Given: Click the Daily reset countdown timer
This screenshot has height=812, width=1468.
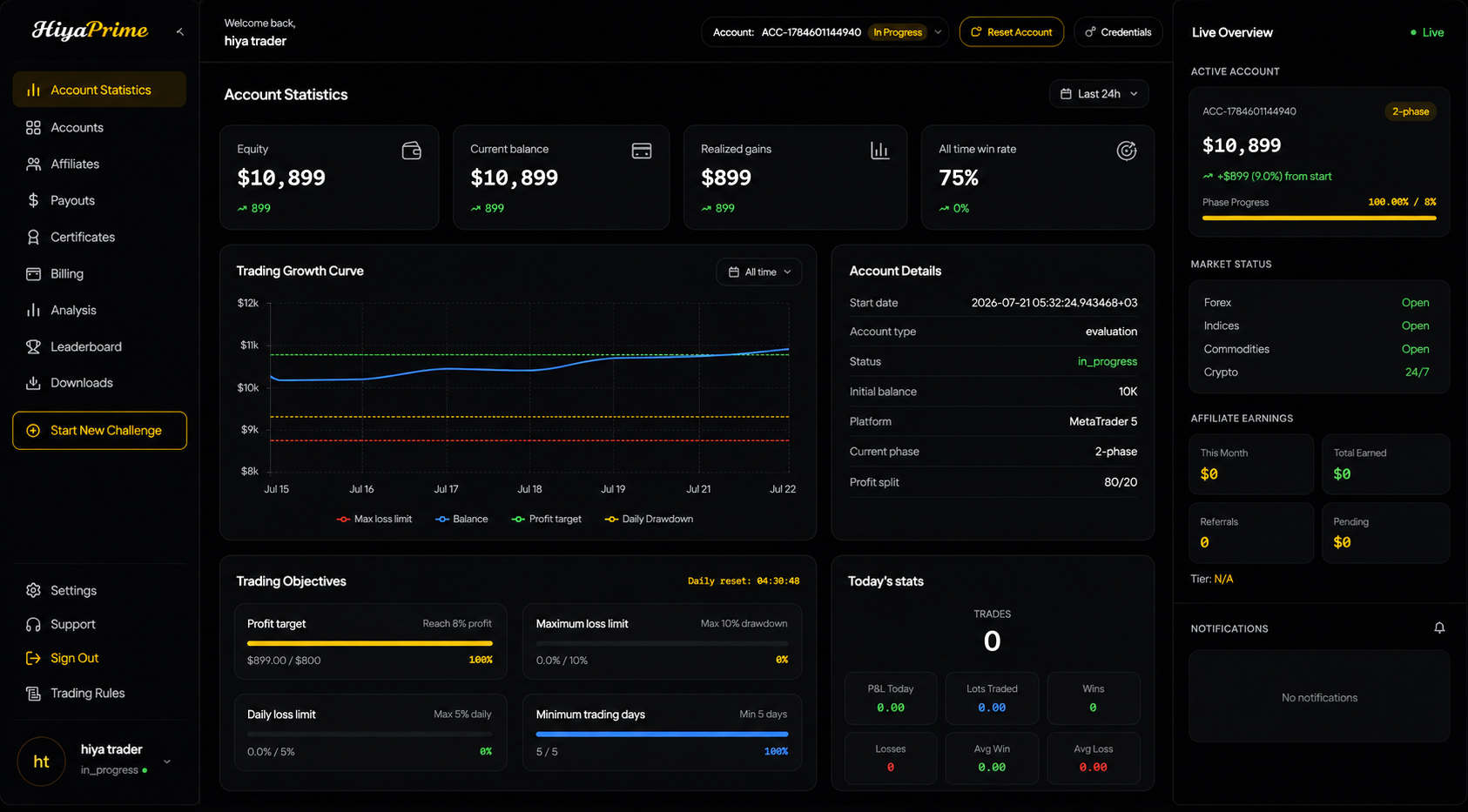Looking at the screenshot, I should coord(744,581).
